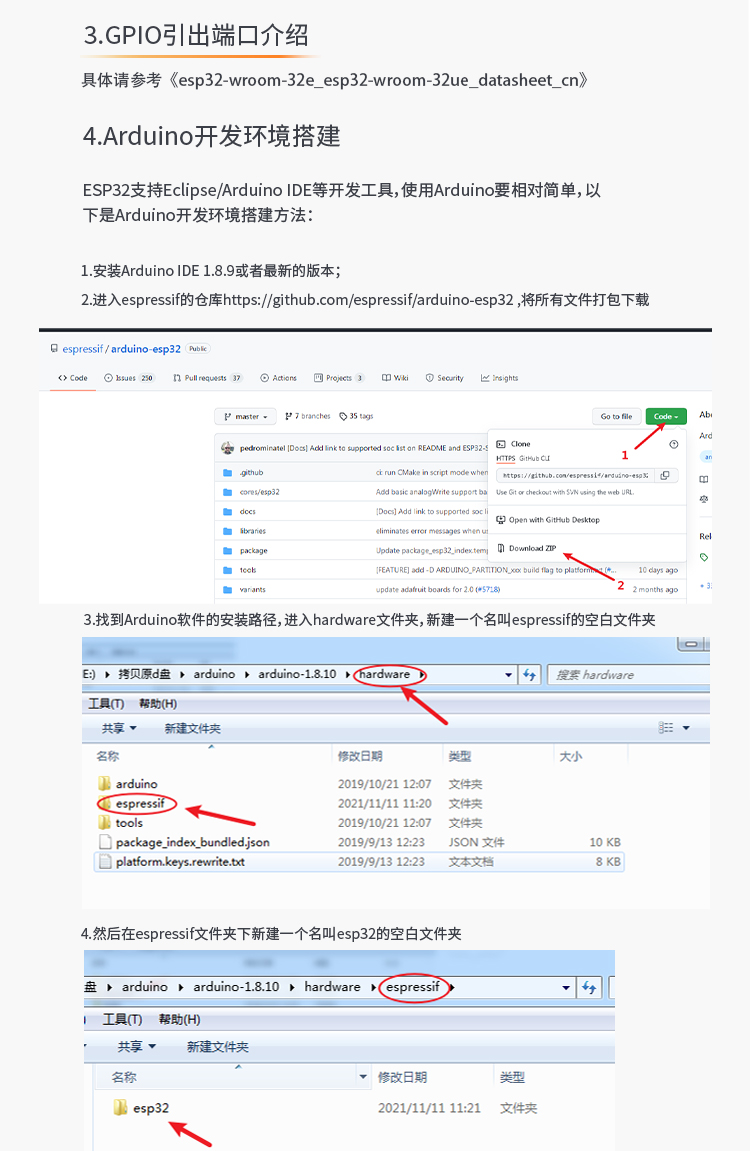Screen dimensions: 750x1151
Task: Expand the 共享 dropdown in hardware window
Action: click(119, 729)
